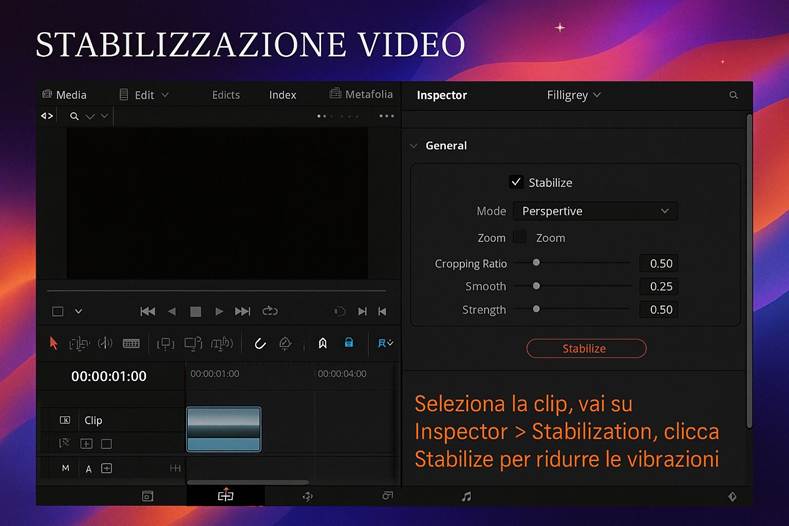
Task: Open the Fusion page at the bottom
Action: point(307,496)
